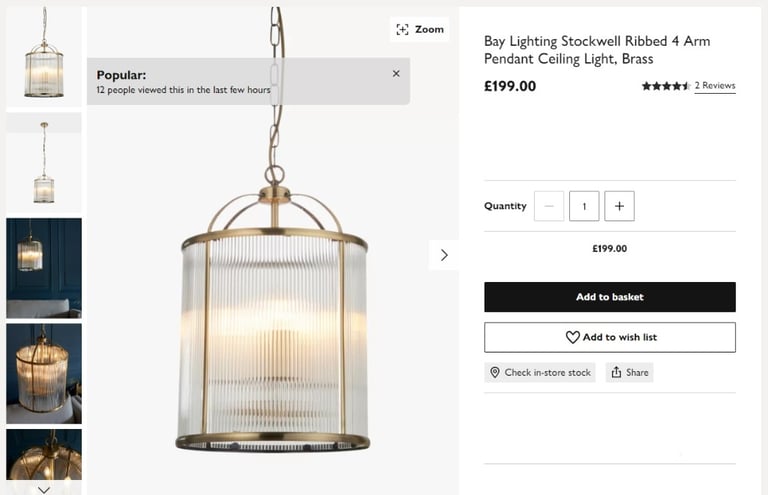View the fourth close-up lit thumbnail

tap(44, 372)
